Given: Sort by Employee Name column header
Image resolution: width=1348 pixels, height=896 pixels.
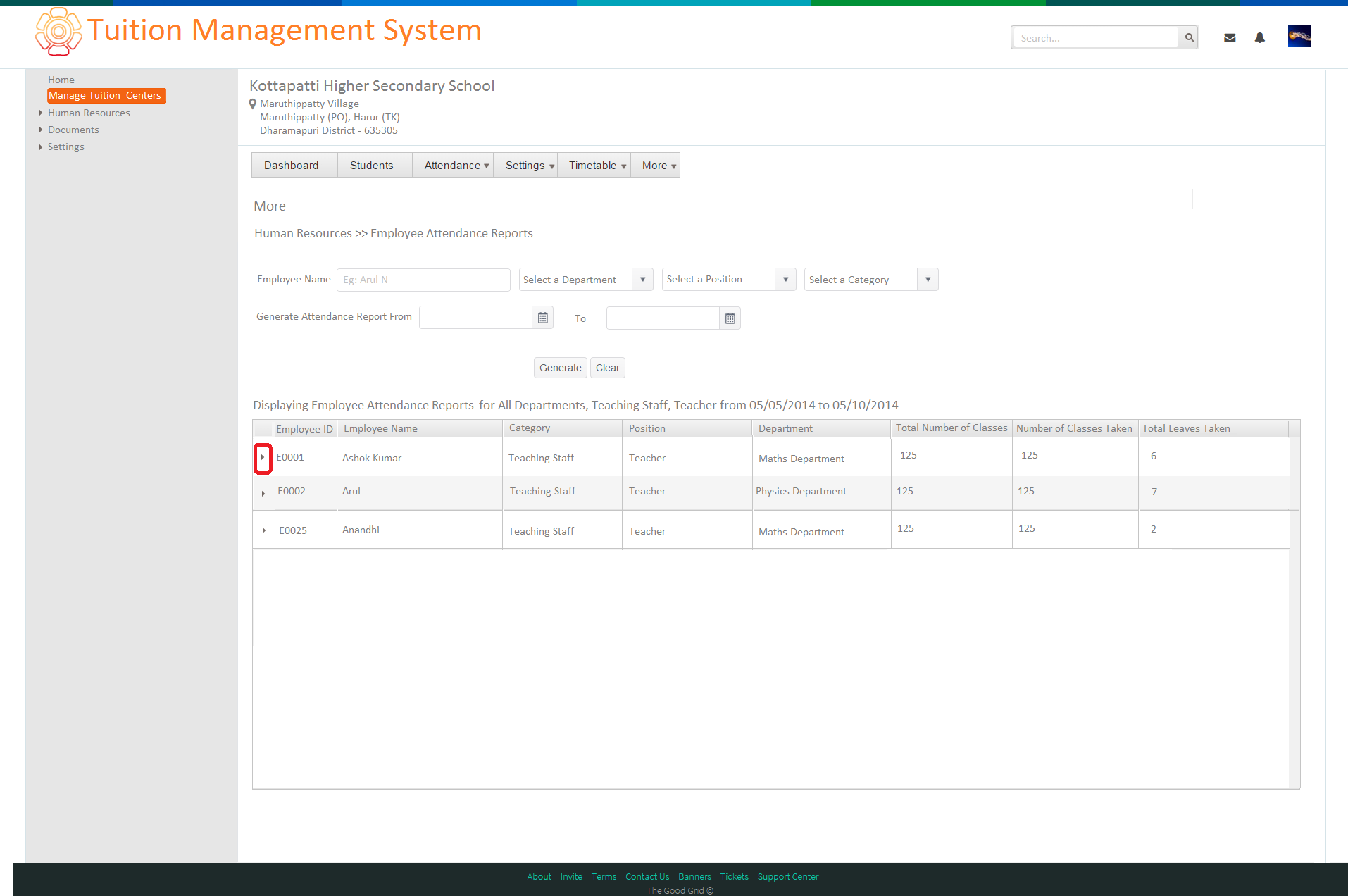Looking at the screenshot, I should point(420,428).
